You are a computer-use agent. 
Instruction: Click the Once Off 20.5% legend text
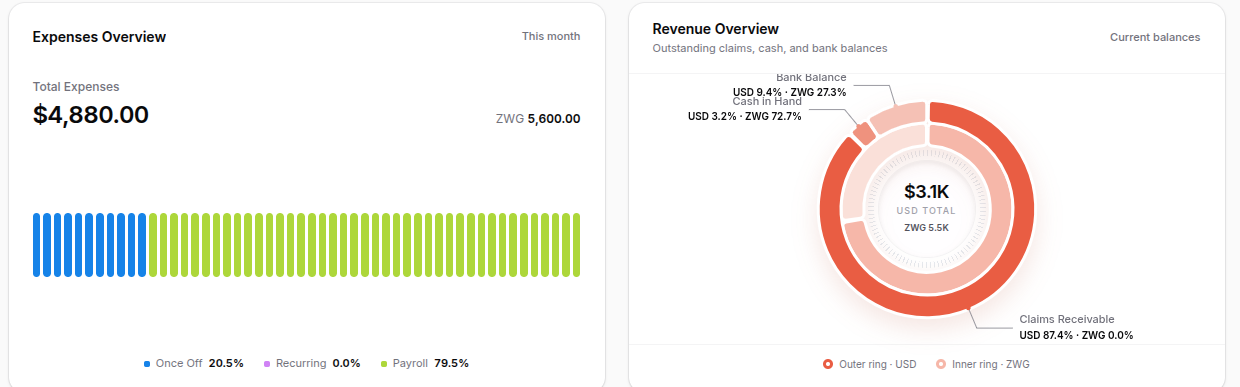point(200,363)
